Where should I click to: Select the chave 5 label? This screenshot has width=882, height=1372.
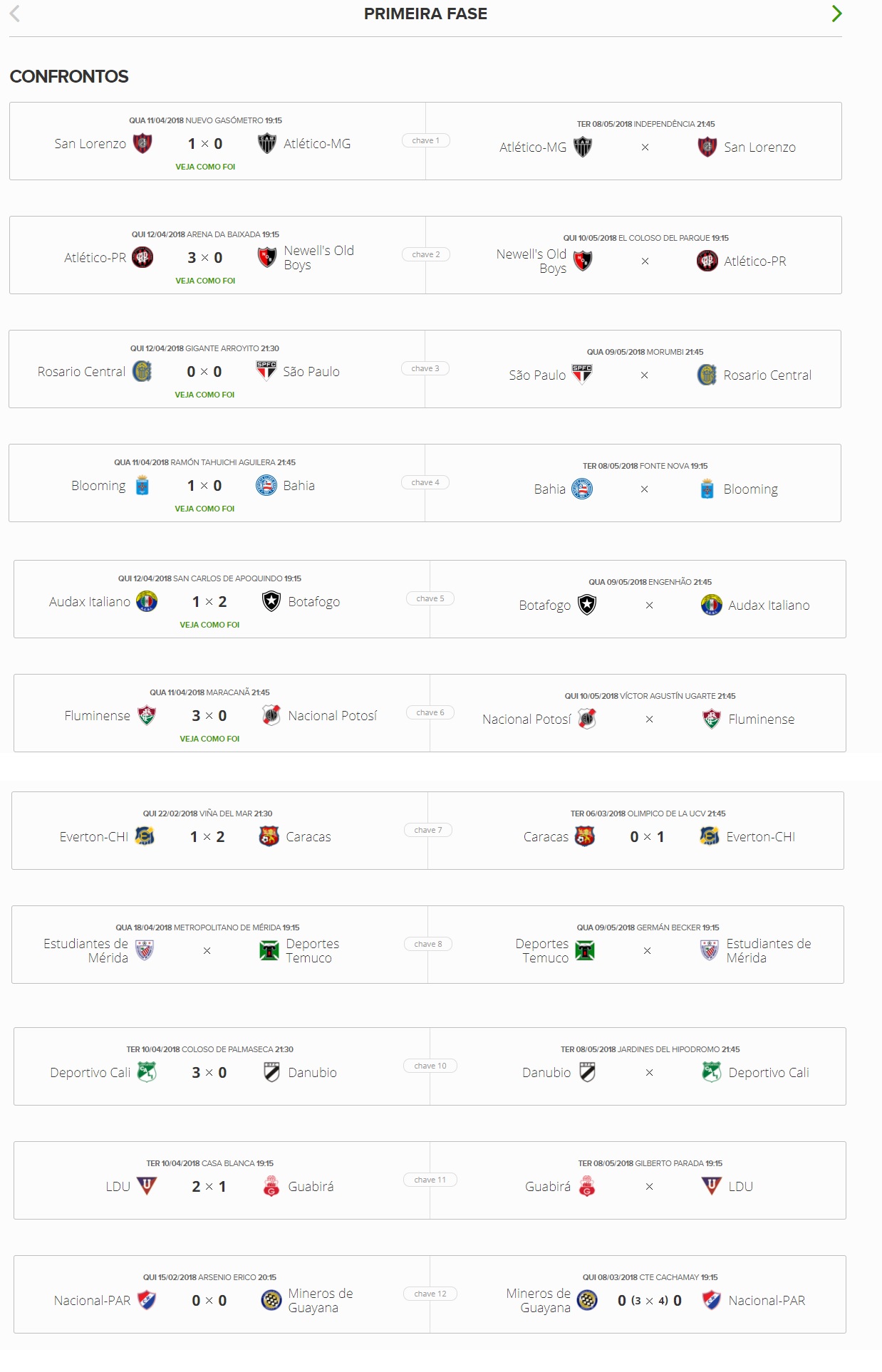tap(430, 598)
